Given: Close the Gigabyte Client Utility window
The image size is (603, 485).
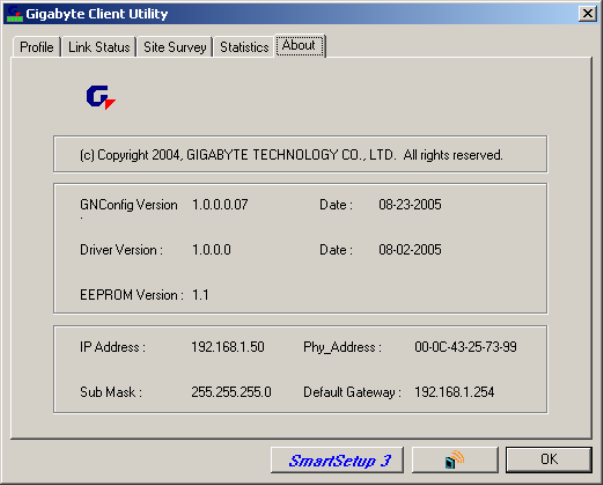Looking at the screenshot, I should [588, 13].
